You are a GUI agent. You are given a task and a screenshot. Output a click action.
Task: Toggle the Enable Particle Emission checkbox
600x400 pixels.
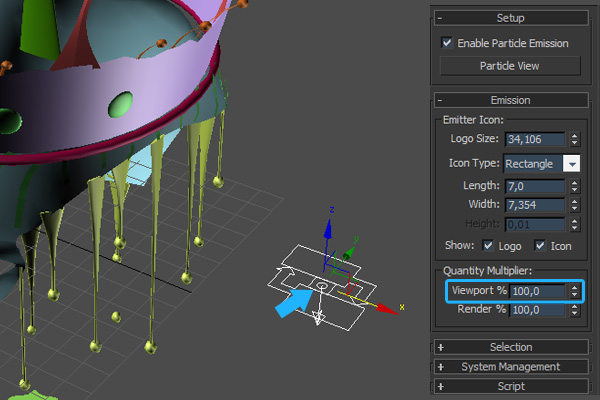tap(447, 44)
